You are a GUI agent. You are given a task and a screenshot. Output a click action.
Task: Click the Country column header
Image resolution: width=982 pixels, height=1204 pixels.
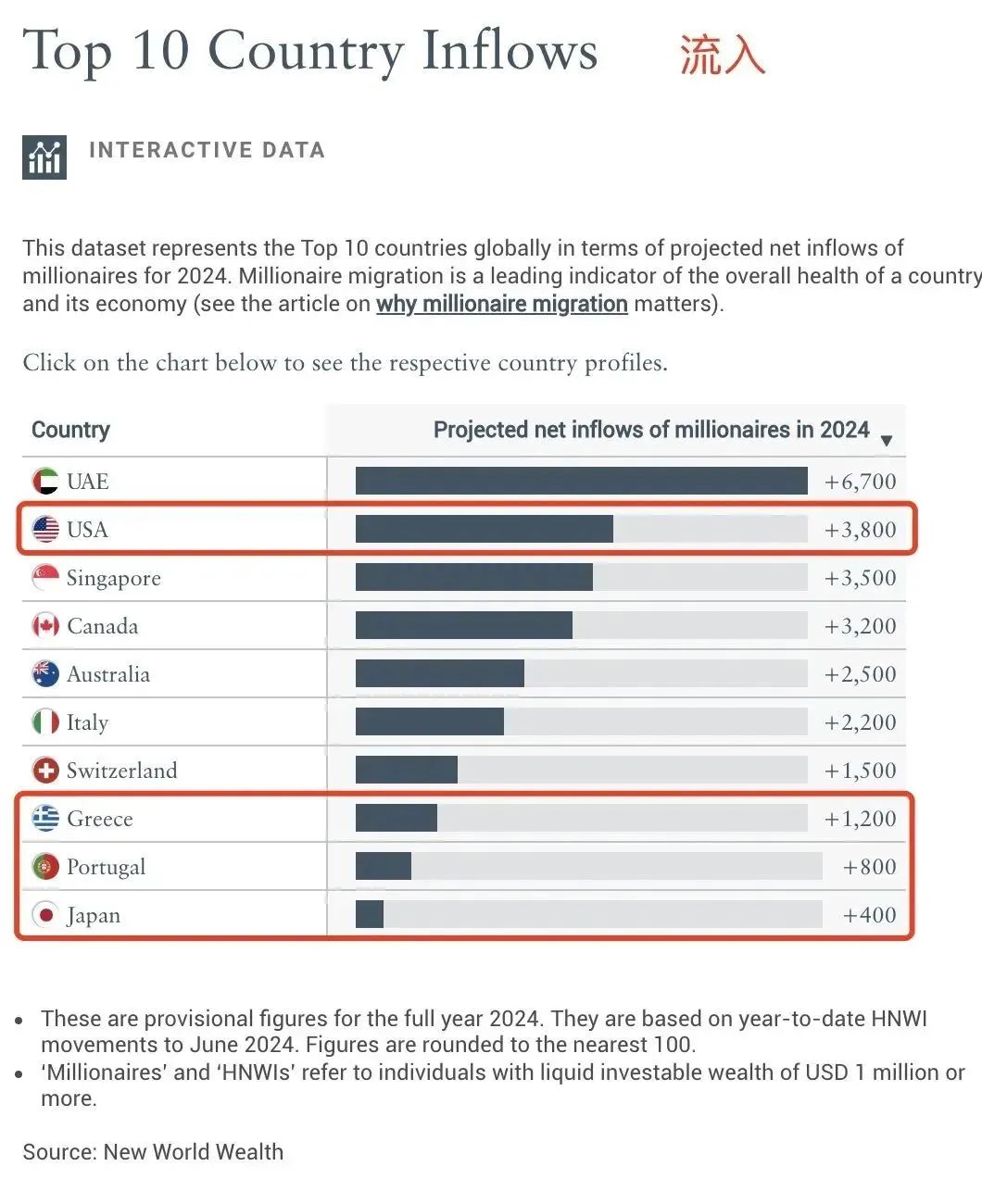click(70, 430)
